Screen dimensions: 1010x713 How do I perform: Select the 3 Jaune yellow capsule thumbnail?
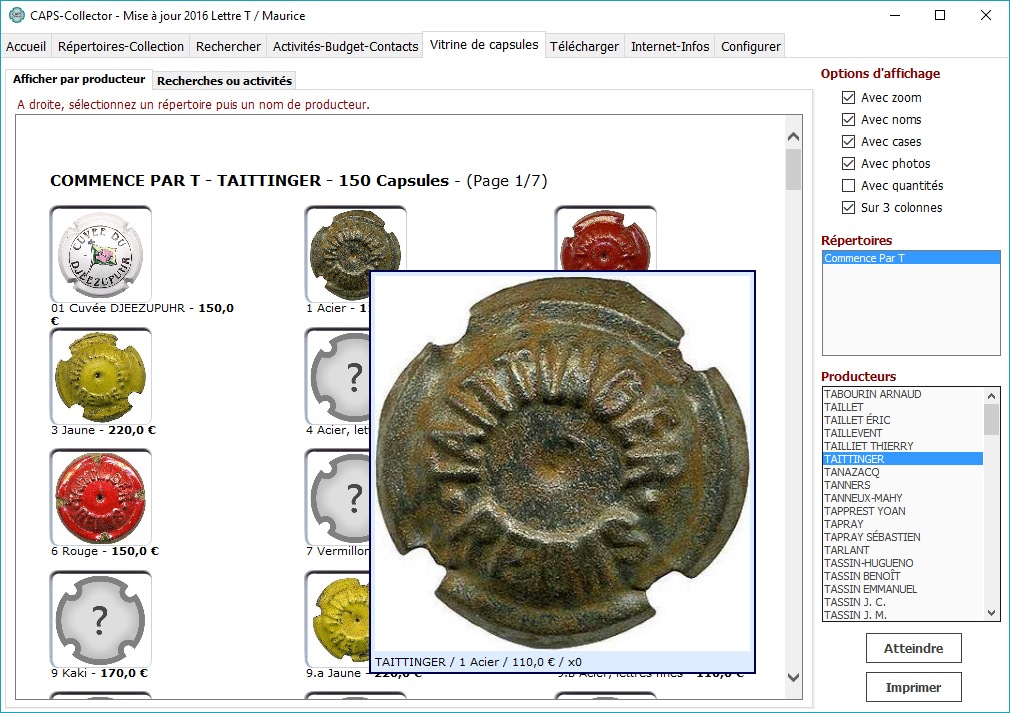100,376
